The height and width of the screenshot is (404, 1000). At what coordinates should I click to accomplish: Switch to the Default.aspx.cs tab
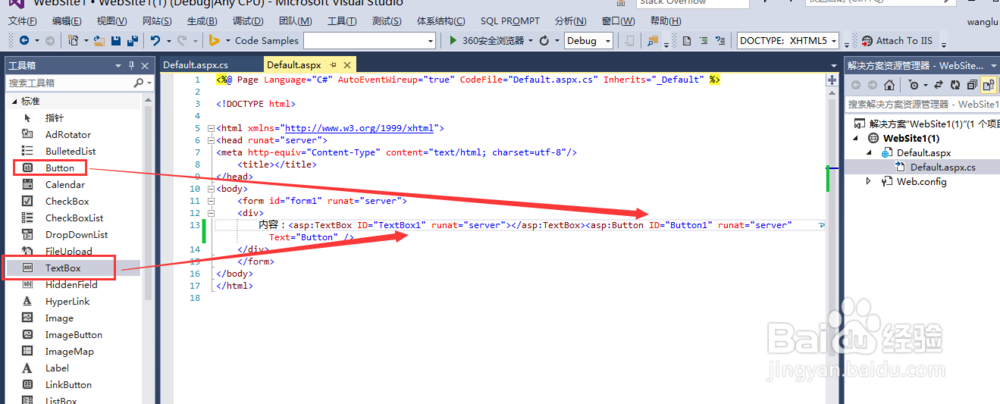[195, 65]
